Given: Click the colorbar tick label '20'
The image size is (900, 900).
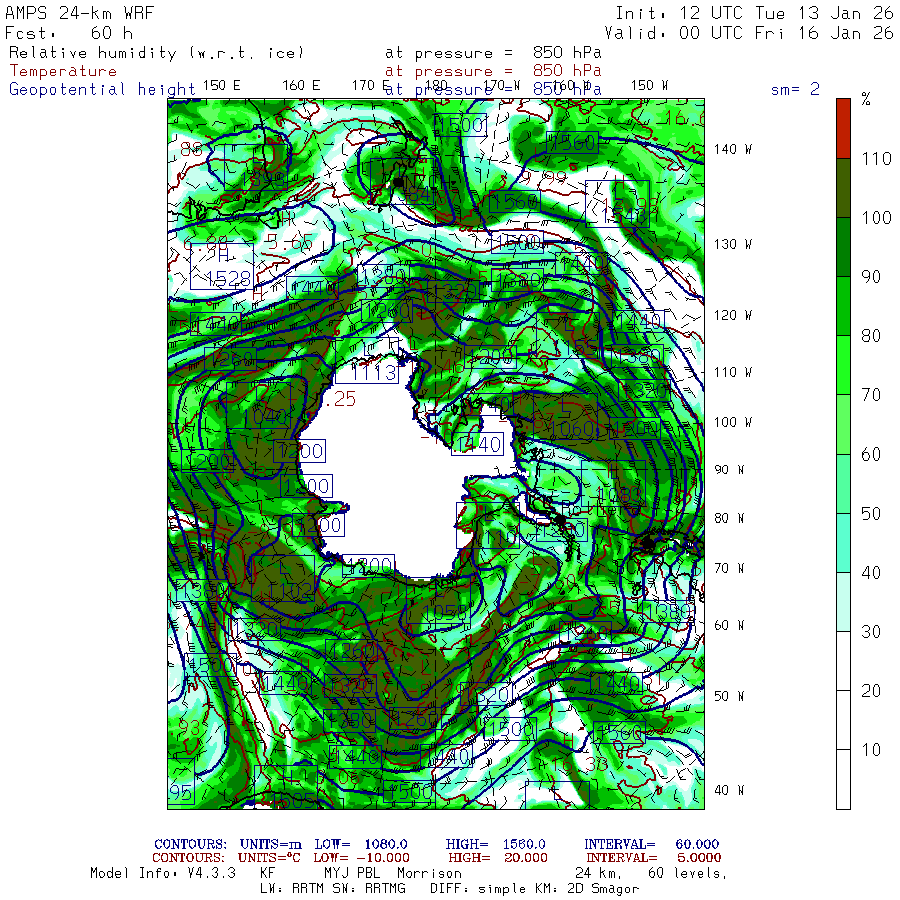Looking at the screenshot, I should click(x=871, y=690).
